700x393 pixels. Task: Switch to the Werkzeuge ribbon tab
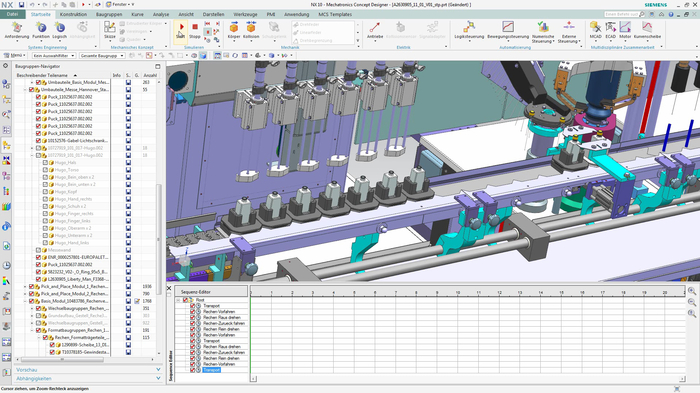[x=245, y=14]
